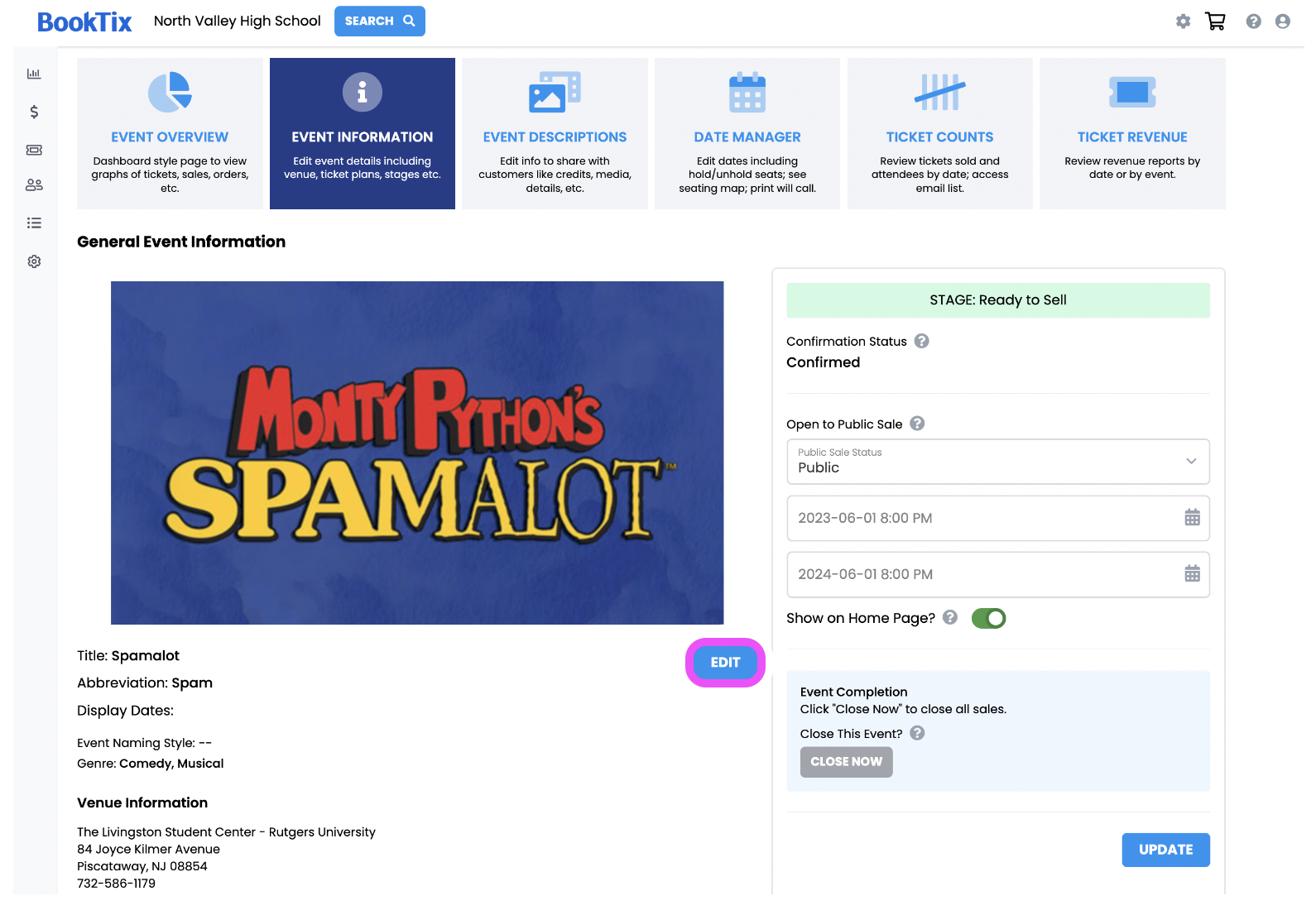Screen dimensions: 1316x915
Task: Click the 'STAGE: Ready to Sell' banner
Action: click(x=998, y=300)
